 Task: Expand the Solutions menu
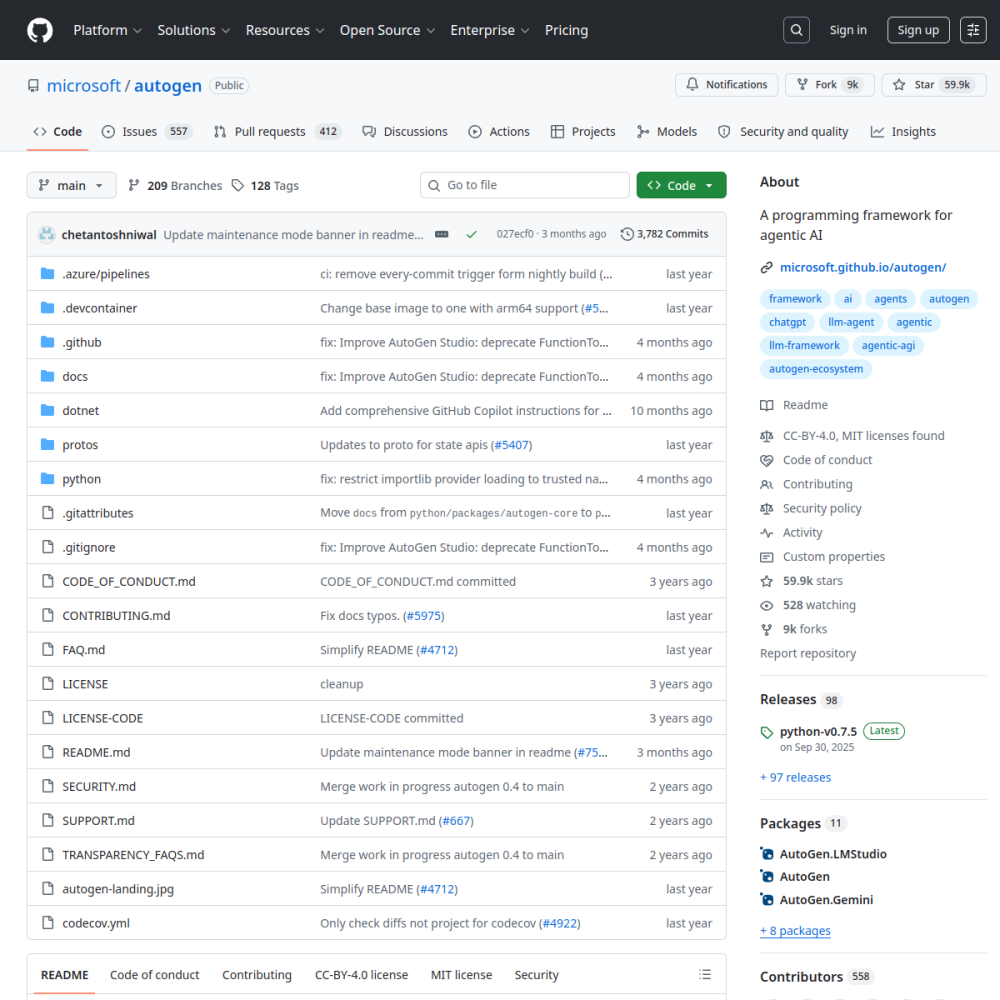193,30
